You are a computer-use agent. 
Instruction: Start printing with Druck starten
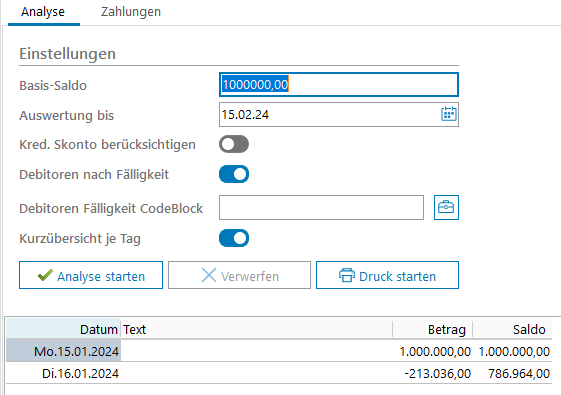pos(387,275)
